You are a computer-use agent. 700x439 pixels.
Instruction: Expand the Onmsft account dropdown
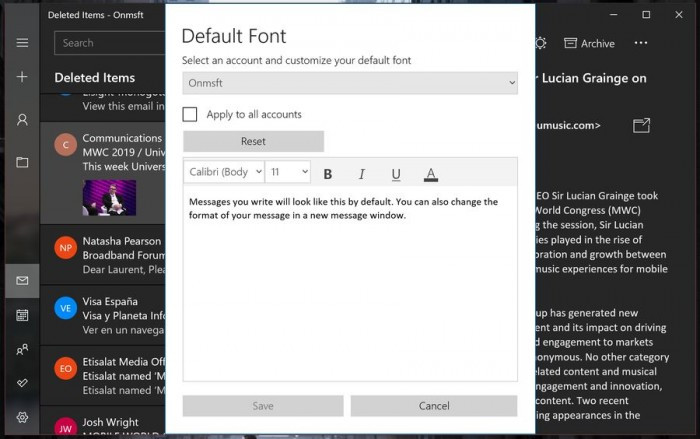[x=350, y=83]
